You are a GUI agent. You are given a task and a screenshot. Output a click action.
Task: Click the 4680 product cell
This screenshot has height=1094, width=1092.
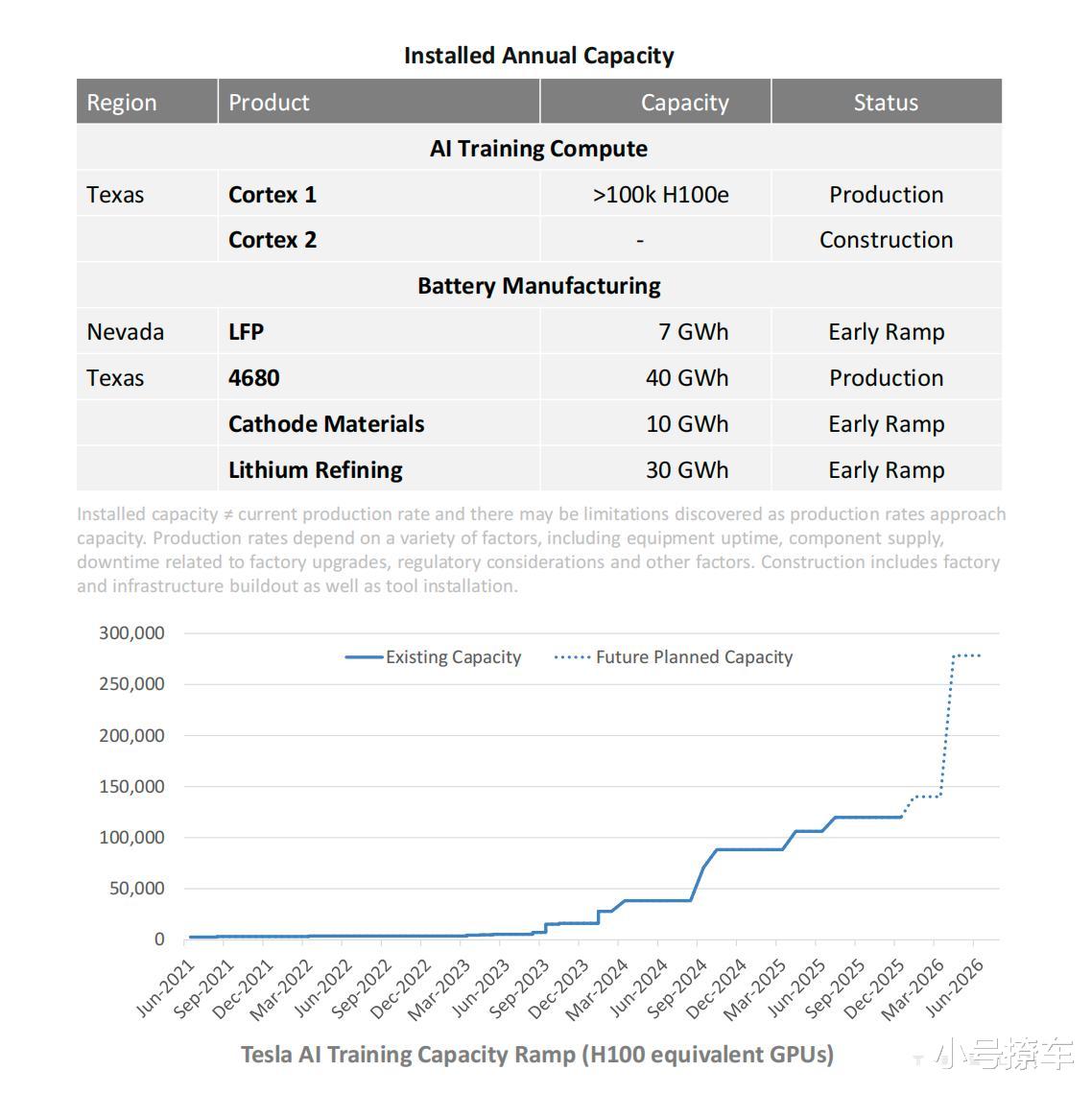tap(254, 378)
